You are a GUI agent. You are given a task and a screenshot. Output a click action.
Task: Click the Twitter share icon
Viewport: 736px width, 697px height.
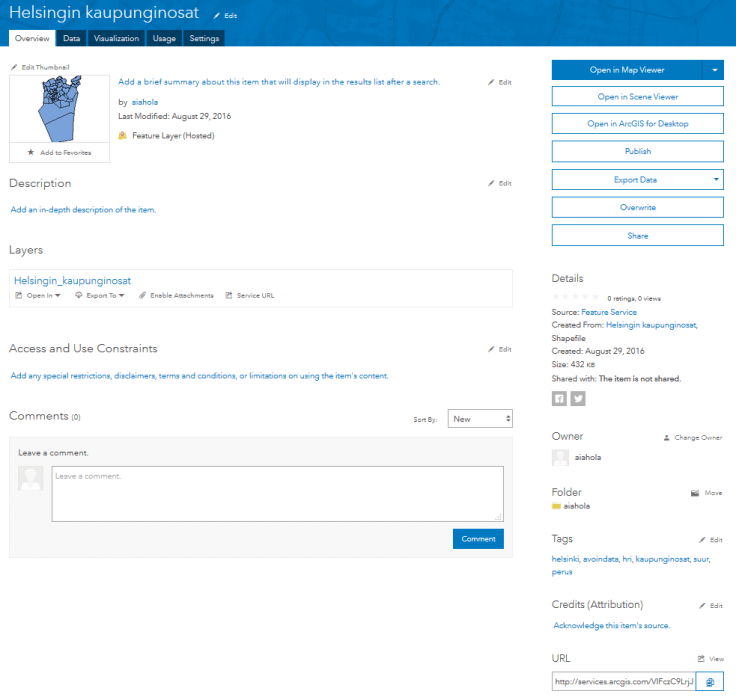[x=577, y=398]
